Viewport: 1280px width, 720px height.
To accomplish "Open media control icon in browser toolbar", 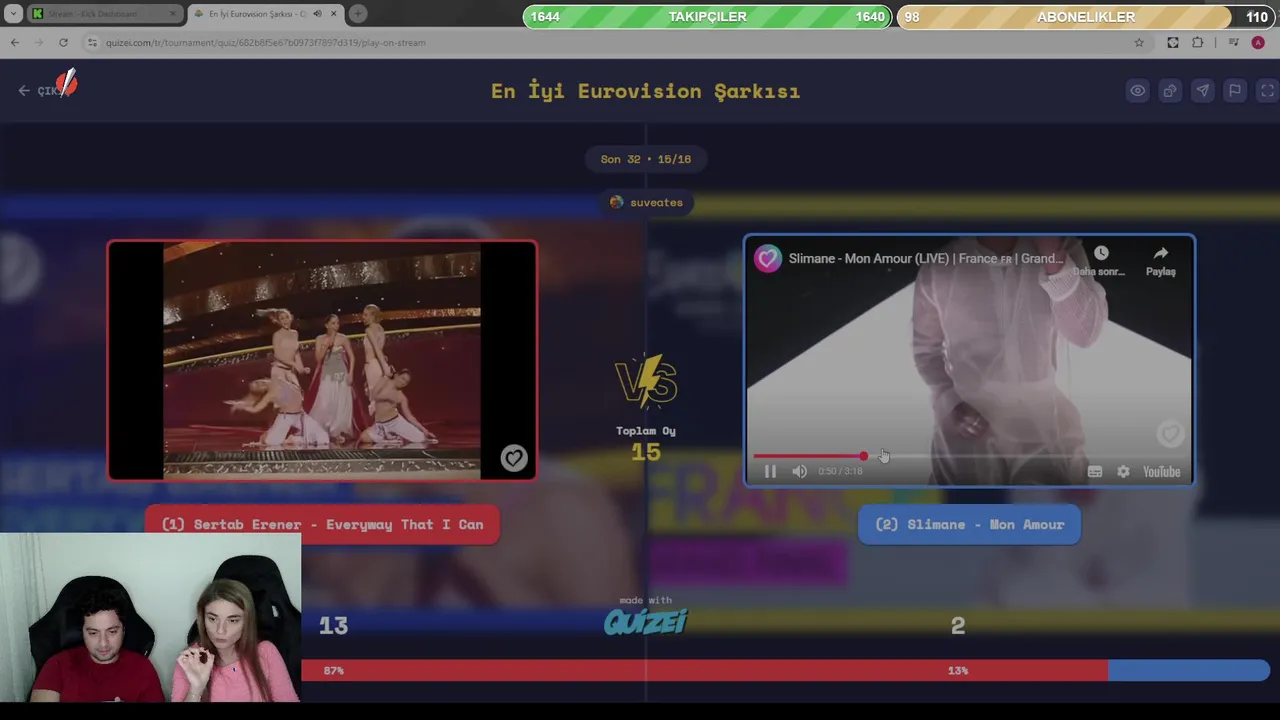I will coord(1233,43).
